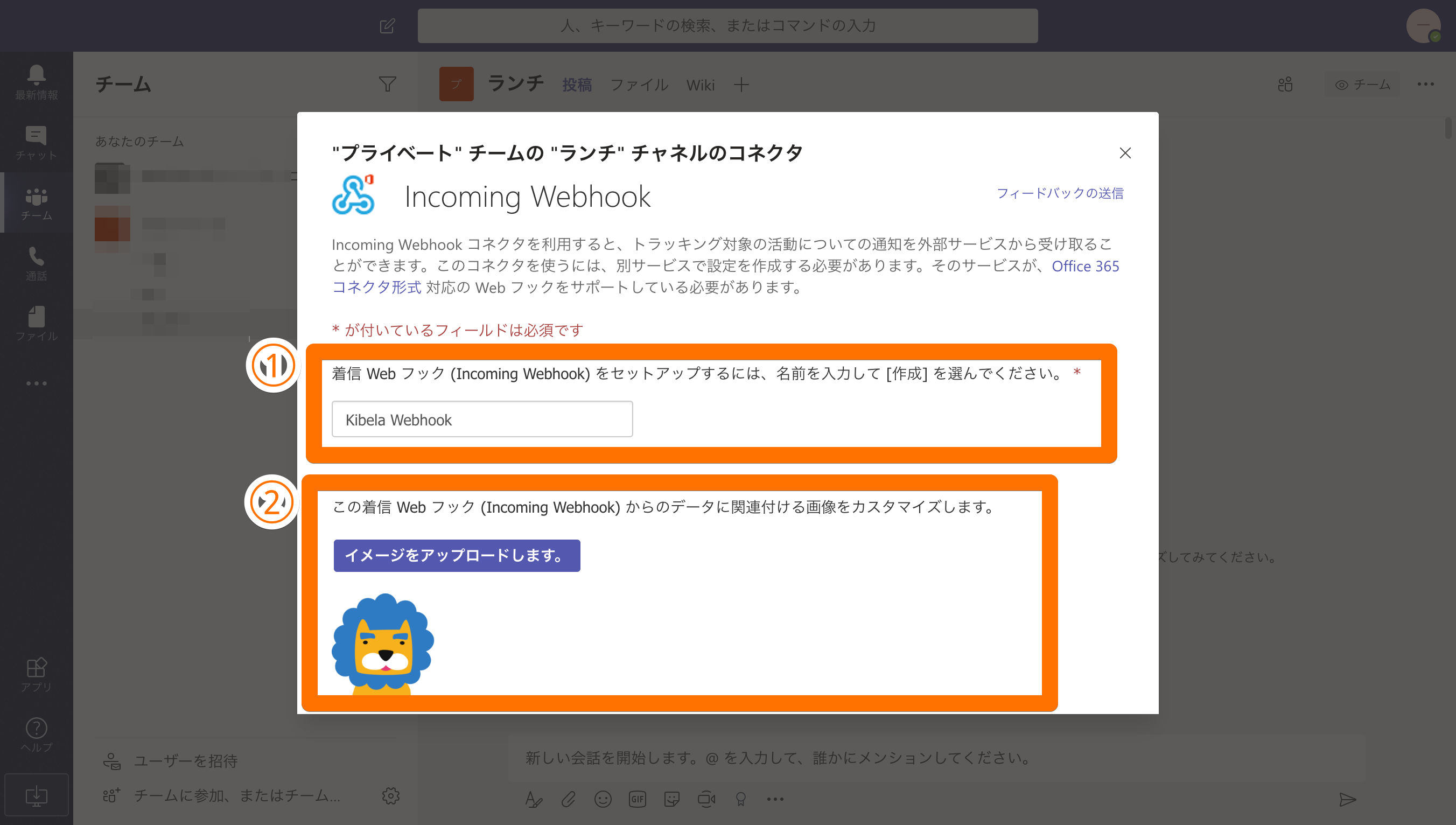Screen dimensions: 1456x825
Task: Toggle the チーム visibility eye button
Action: click(1362, 85)
